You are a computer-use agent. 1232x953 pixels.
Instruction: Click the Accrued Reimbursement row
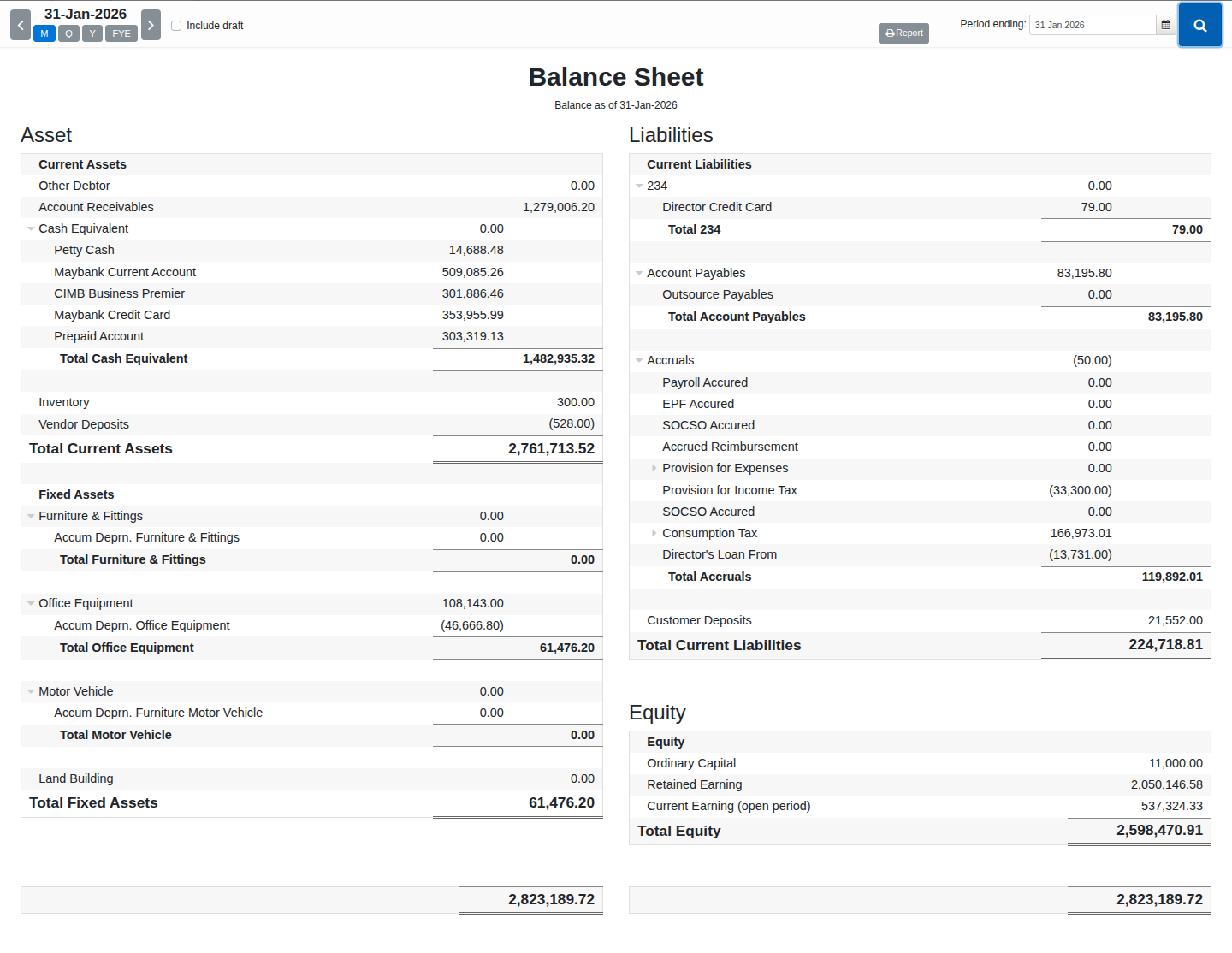tap(920, 447)
